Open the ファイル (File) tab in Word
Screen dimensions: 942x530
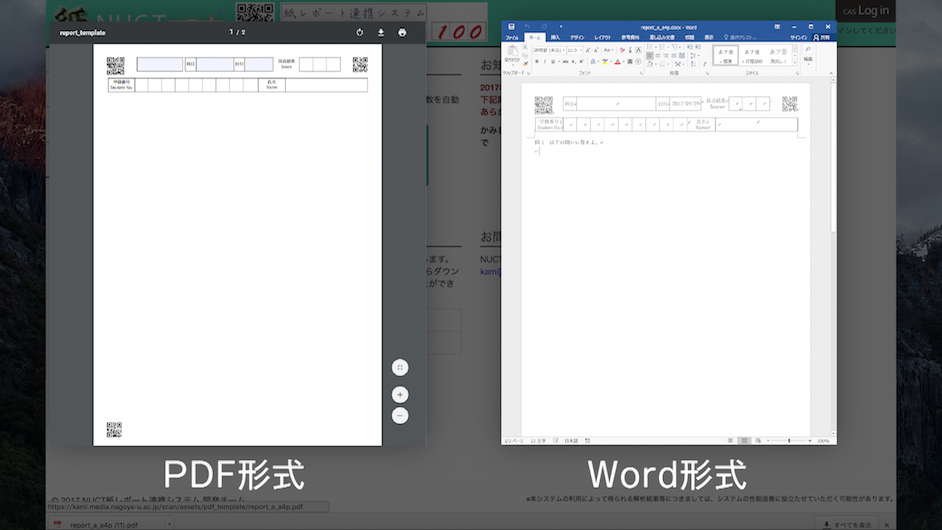click(512, 38)
